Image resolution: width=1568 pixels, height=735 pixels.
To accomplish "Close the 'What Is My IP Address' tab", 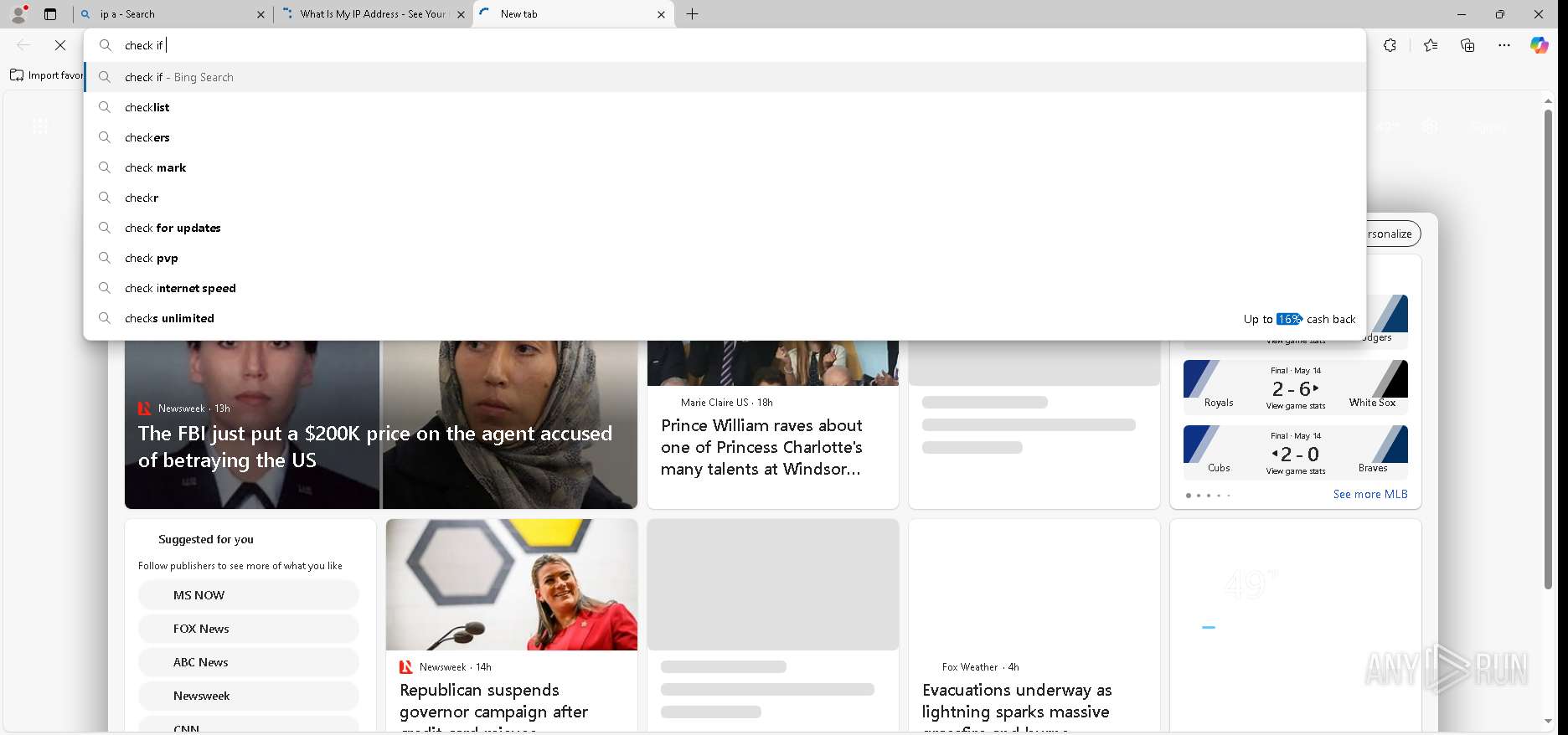I will point(461,14).
